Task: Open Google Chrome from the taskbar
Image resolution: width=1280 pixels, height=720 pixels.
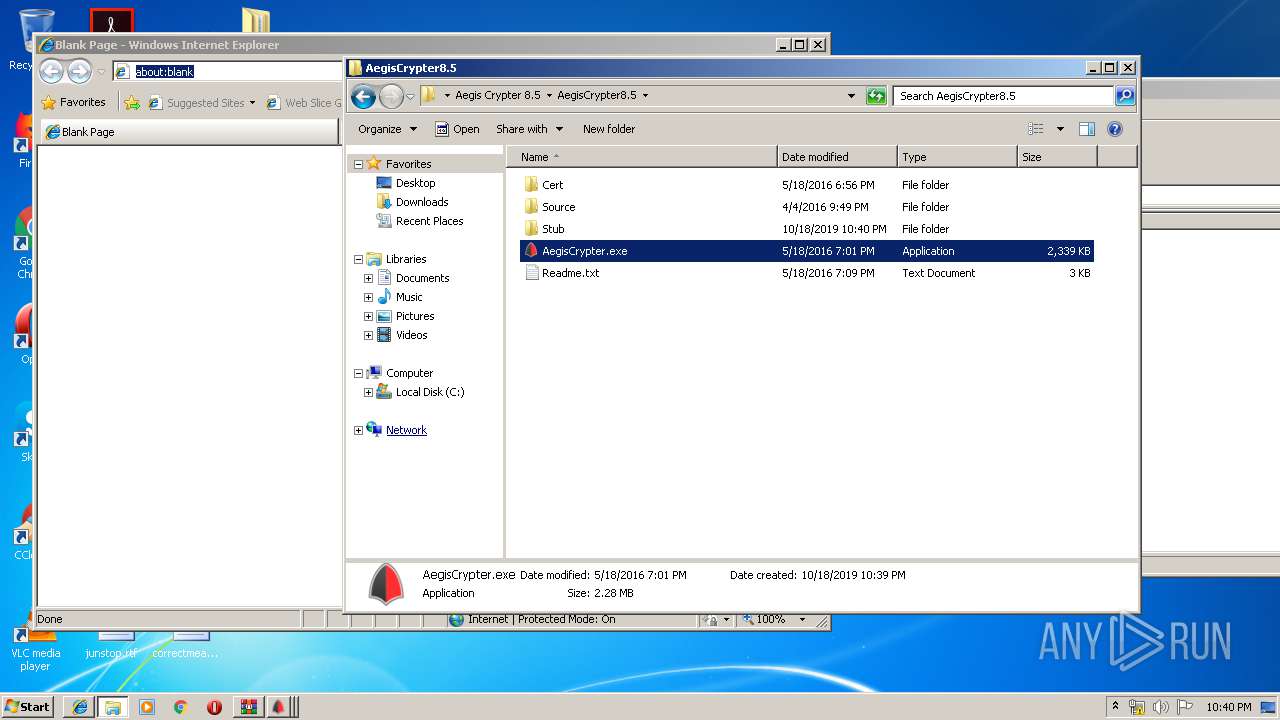Action: 180,707
